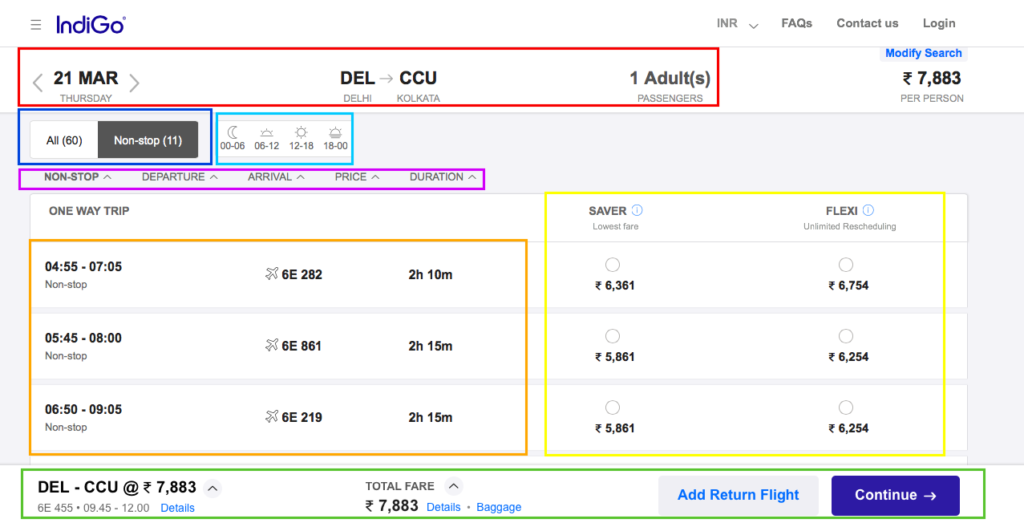Open the Baggage link in total fare
The height and width of the screenshot is (523, 1024).
[x=498, y=507]
